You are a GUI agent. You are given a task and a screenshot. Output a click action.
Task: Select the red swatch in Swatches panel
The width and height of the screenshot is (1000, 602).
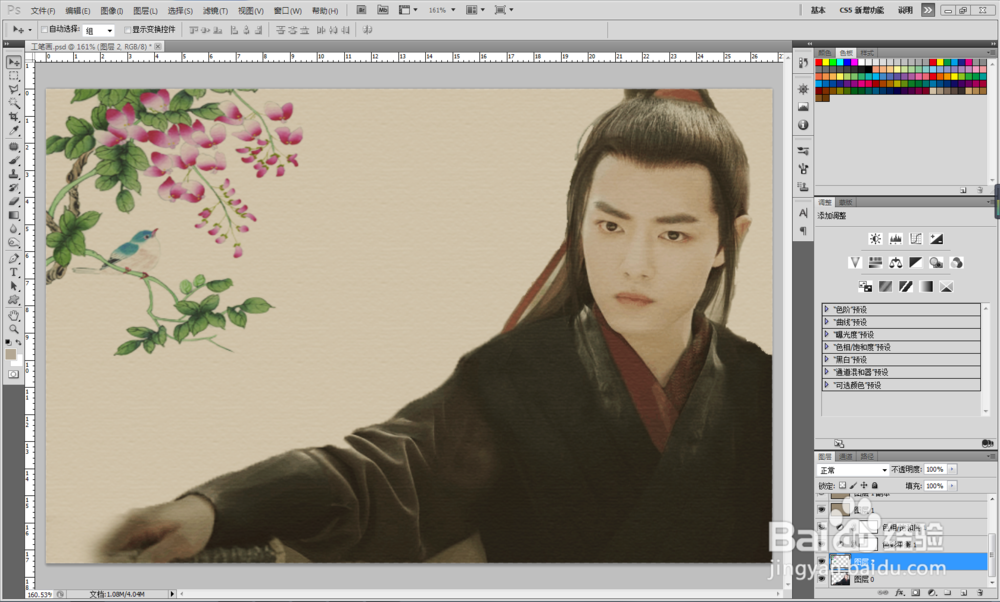(x=819, y=62)
